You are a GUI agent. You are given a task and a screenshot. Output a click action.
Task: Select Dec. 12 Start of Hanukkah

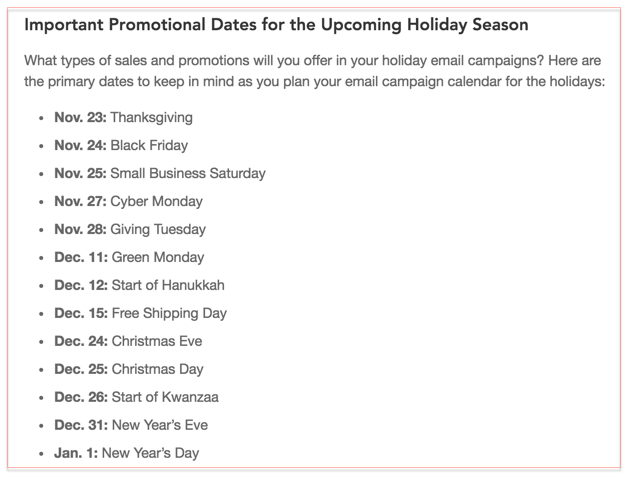[140, 285]
